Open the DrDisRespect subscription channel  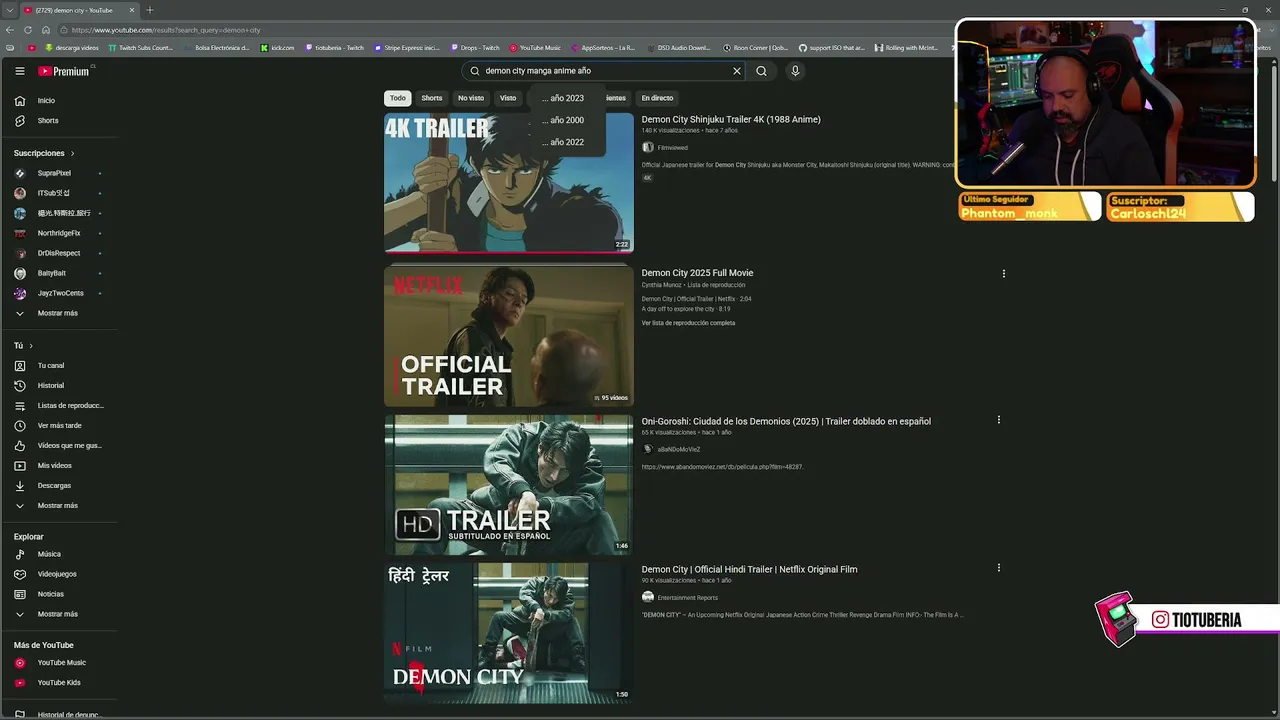pos(59,253)
